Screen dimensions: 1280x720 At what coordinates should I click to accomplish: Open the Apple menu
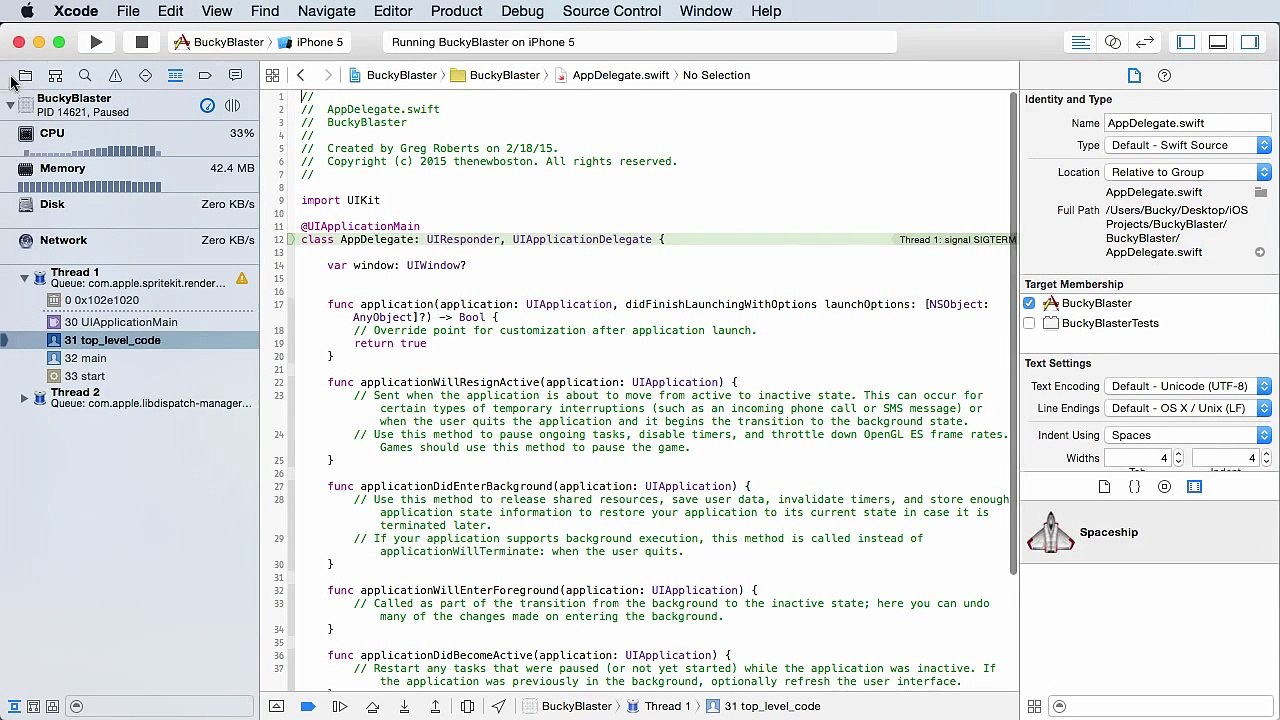coord(27,11)
